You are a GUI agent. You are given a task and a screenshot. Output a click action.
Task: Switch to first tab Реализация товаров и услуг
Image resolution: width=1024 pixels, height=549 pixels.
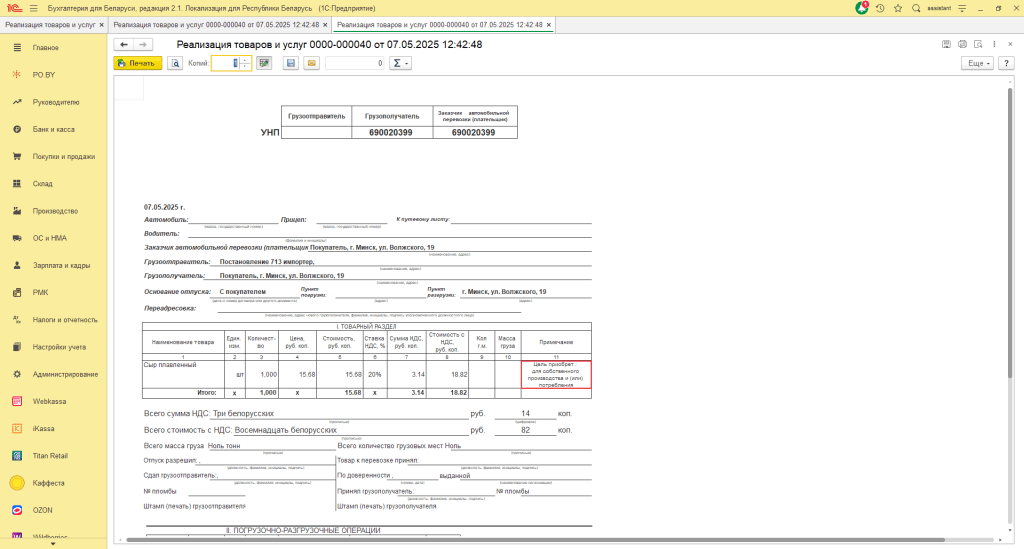click(50, 25)
